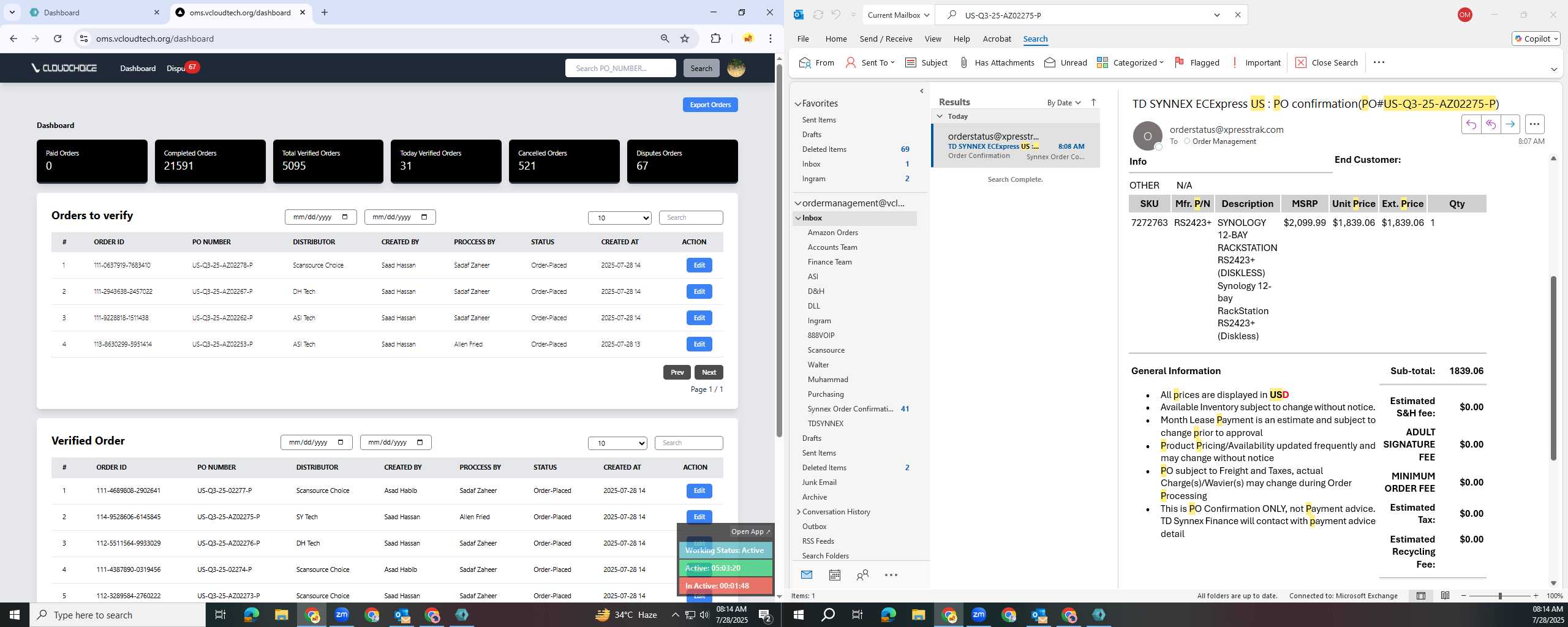Image resolution: width=1568 pixels, height=627 pixels.
Task: Filter the Outlook search by From
Action: (816, 62)
